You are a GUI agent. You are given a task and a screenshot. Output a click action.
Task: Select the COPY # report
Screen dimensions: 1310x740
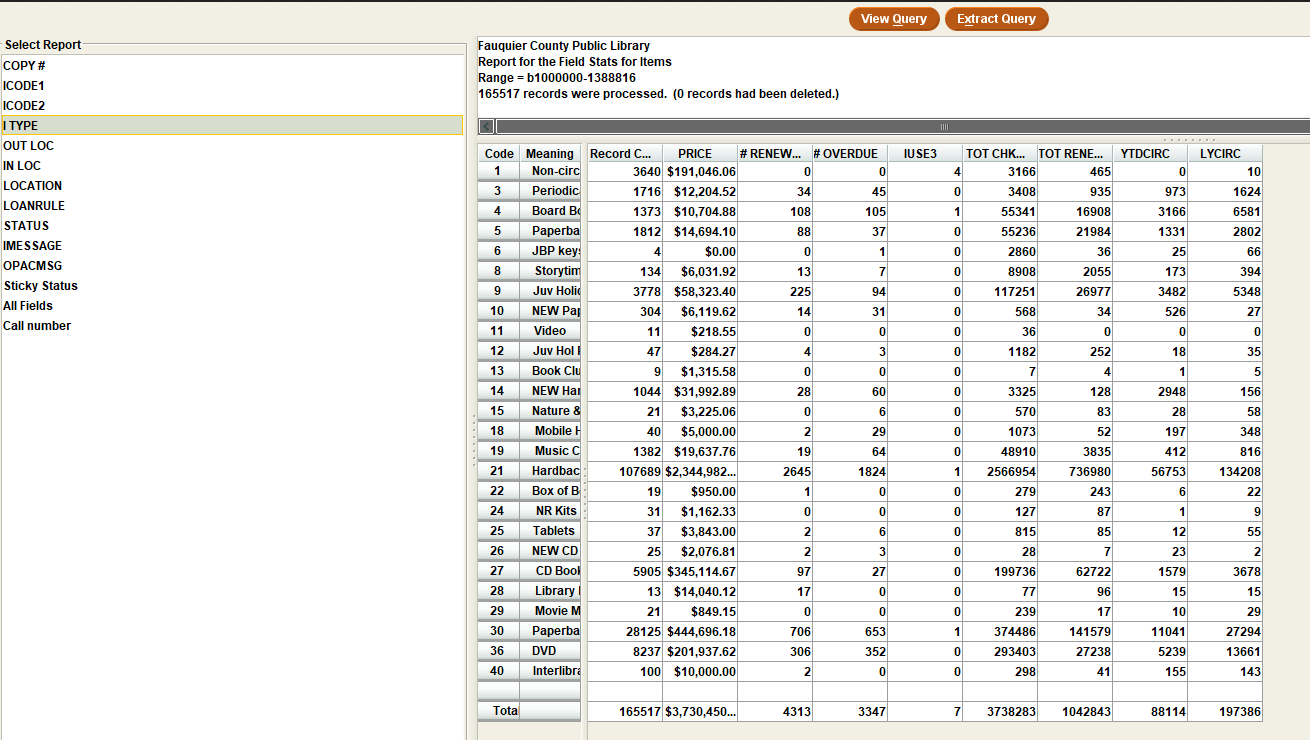click(x=25, y=66)
